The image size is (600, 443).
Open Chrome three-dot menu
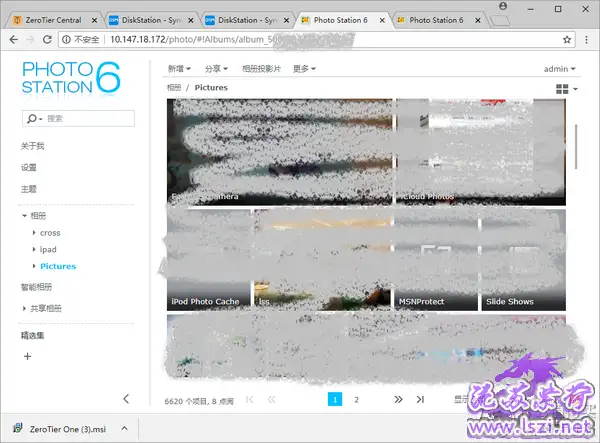pos(586,39)
